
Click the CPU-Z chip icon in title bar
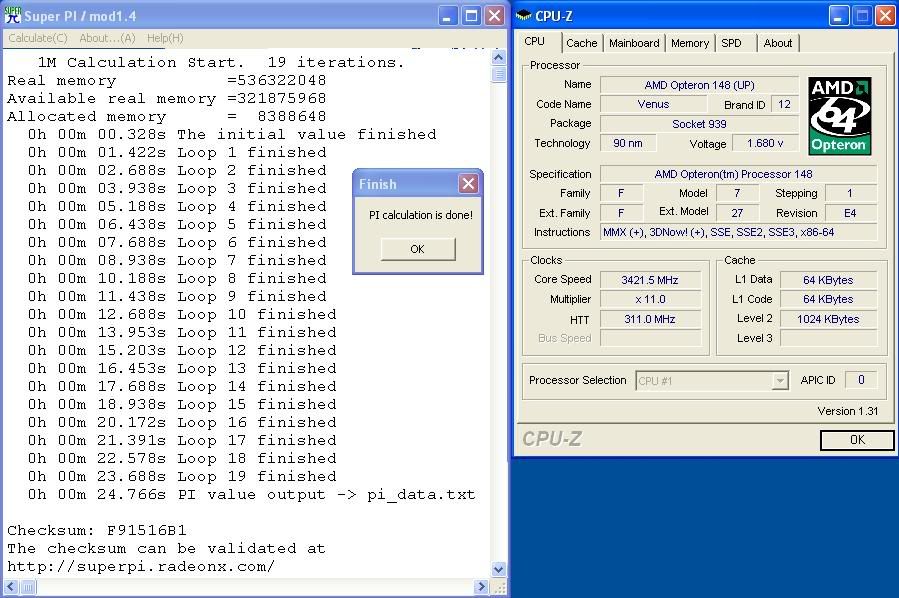pos(523,15)
